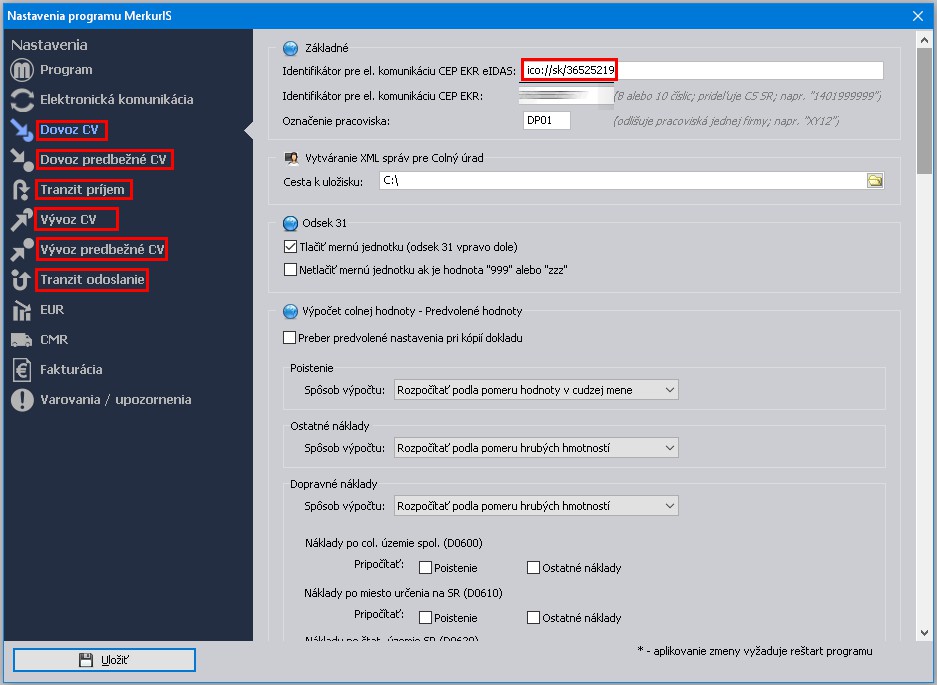Open Elektronická komunikácia settings
The width and height of the screenshot is (937, 685).
(x=117, y=100)
